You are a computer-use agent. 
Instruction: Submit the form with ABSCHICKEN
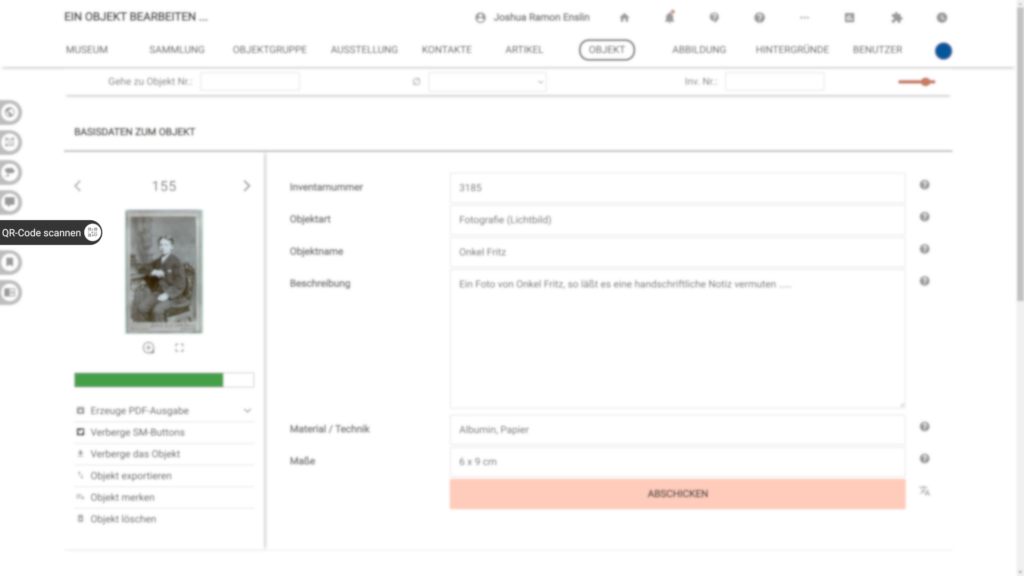pyautogui.click(x=678, y=494)
